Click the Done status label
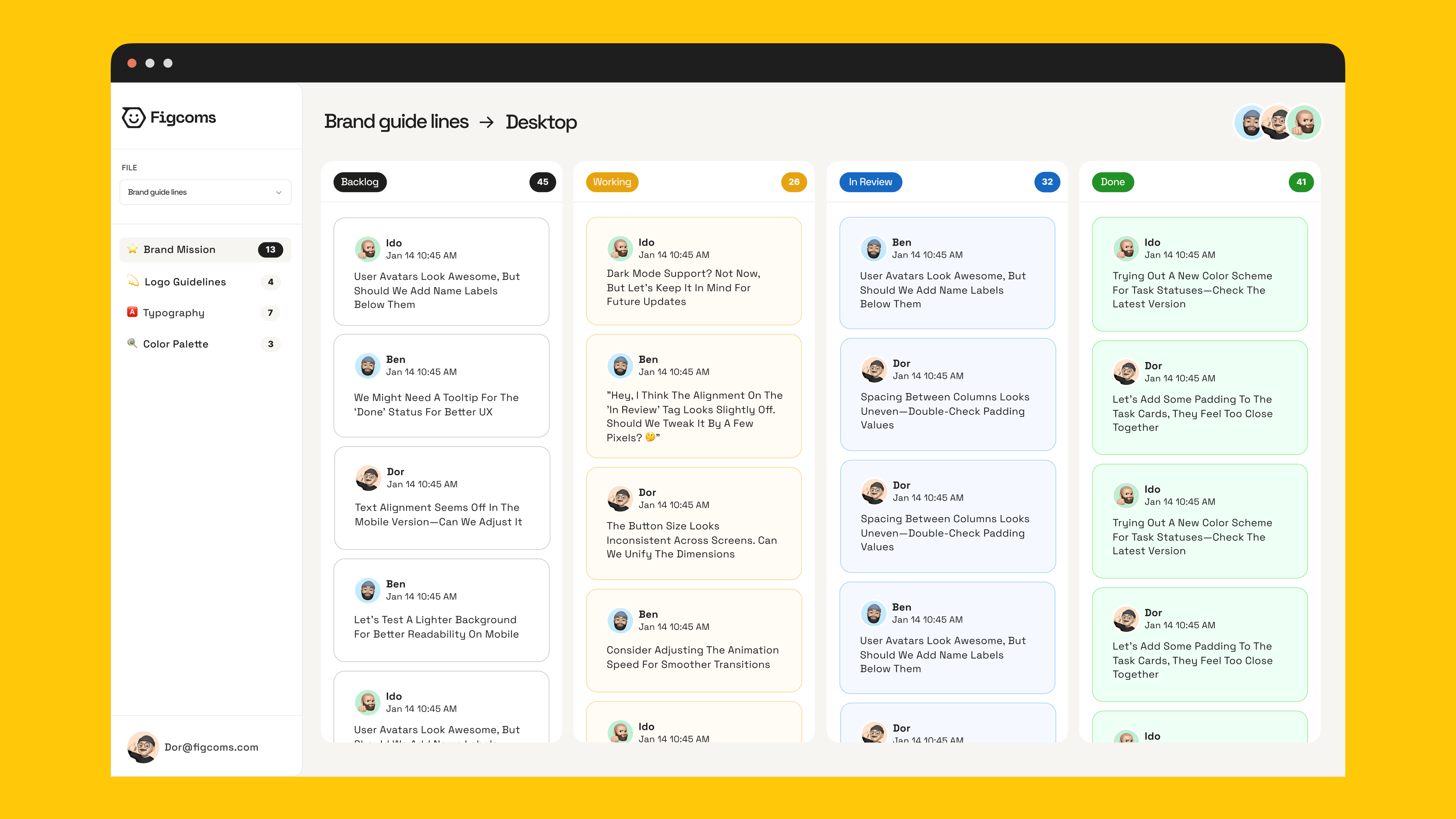1456x819 pixels. (1112, 182)
